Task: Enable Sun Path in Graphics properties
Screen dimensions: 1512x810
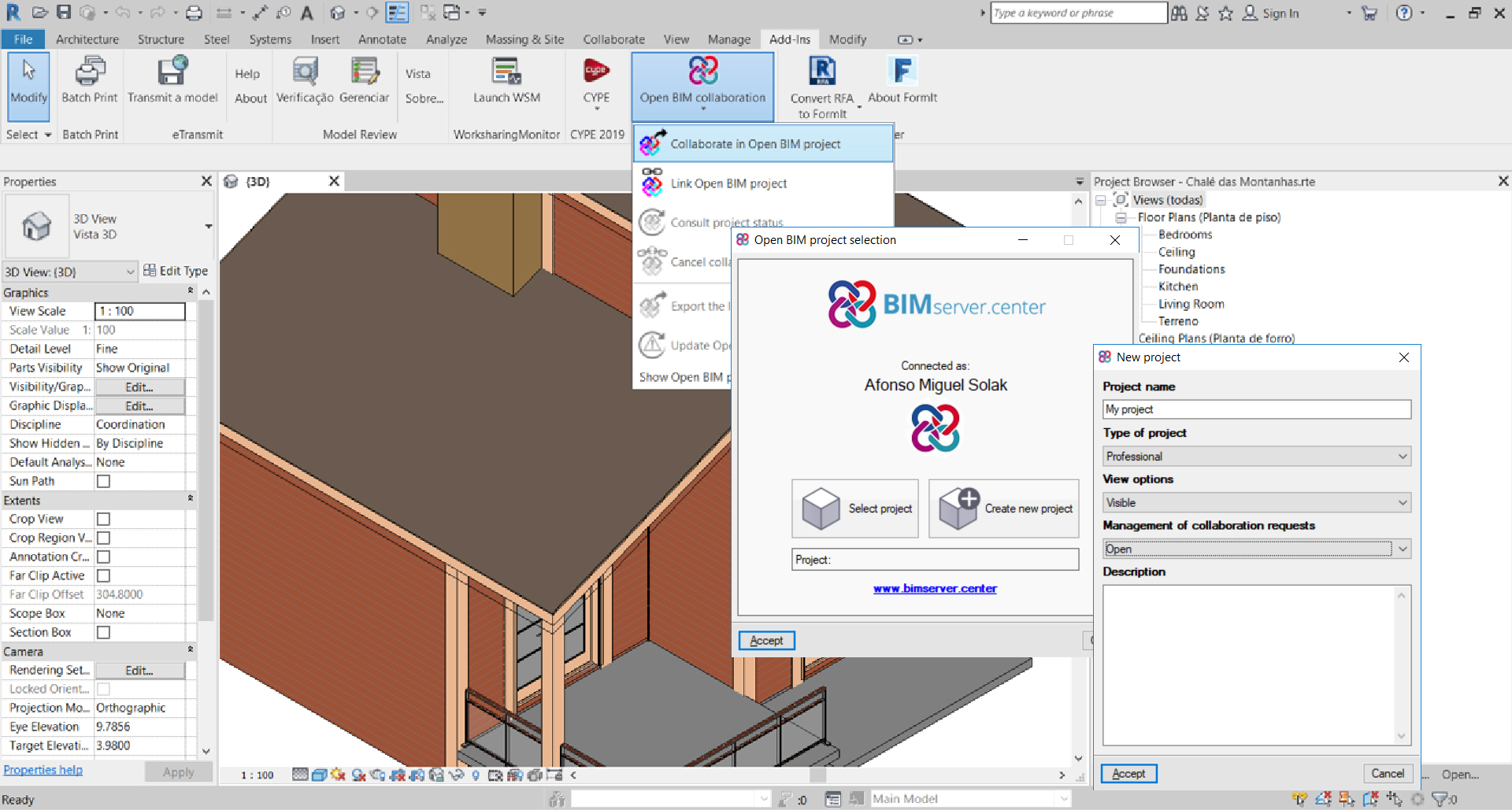Action: click(x=103, y=481)
